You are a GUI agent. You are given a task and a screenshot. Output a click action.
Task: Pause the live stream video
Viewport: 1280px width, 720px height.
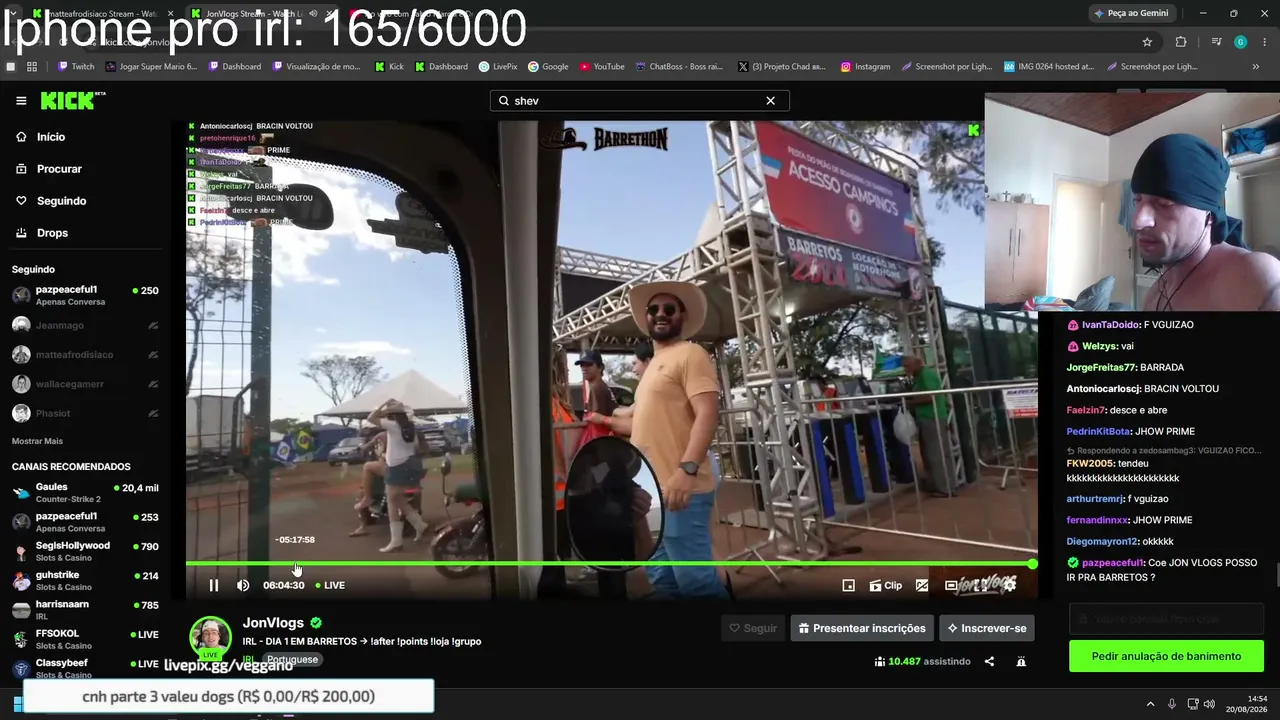point(213,586)
